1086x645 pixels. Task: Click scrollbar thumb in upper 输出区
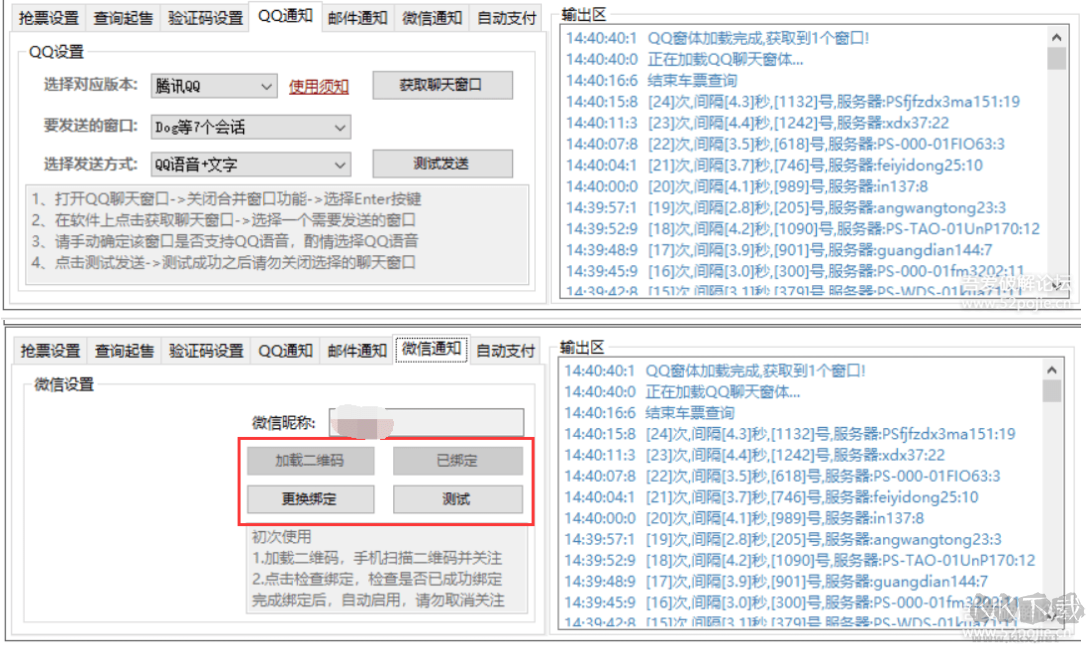tap(1056, 59)
